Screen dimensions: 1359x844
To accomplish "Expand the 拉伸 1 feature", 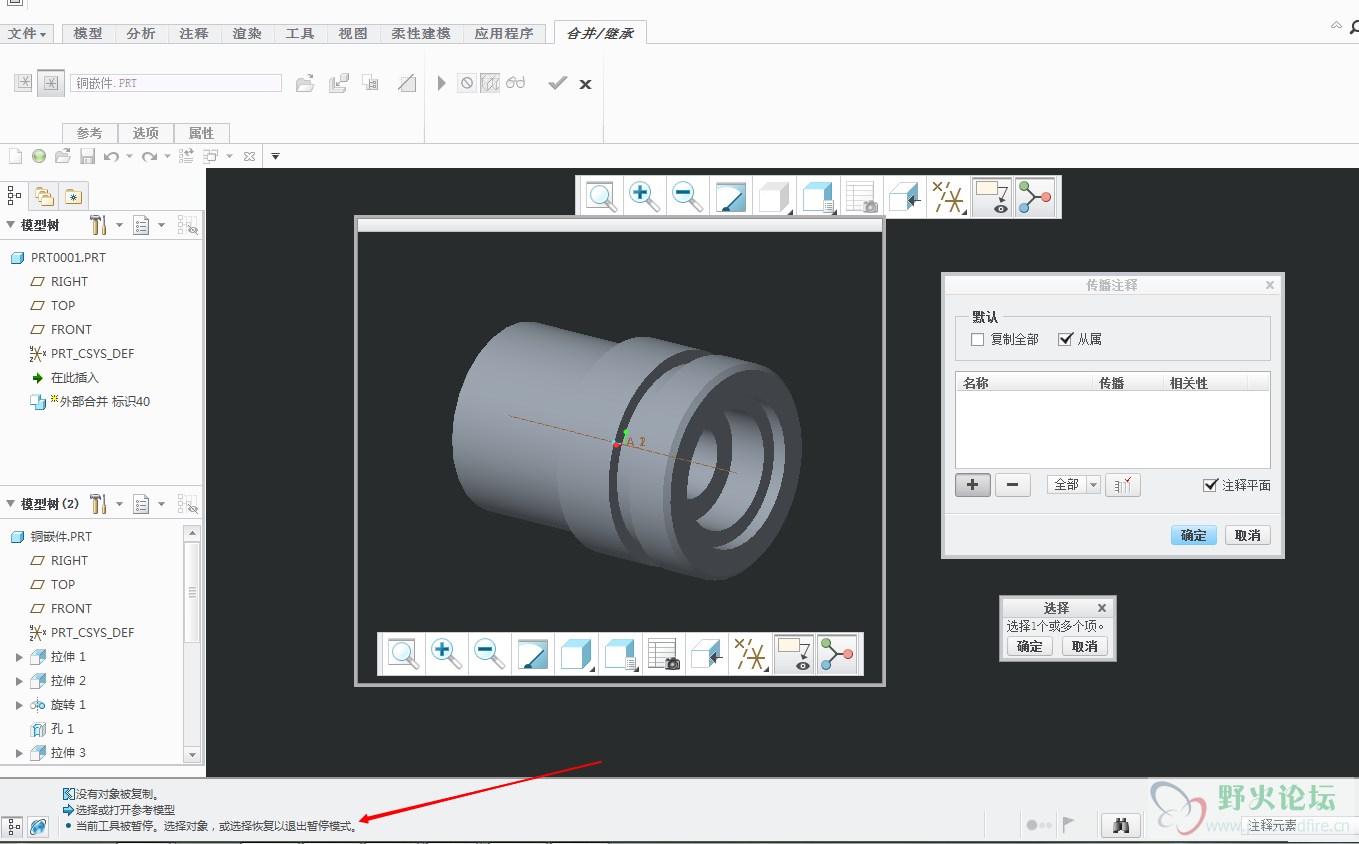I will (x=19, y=657).
